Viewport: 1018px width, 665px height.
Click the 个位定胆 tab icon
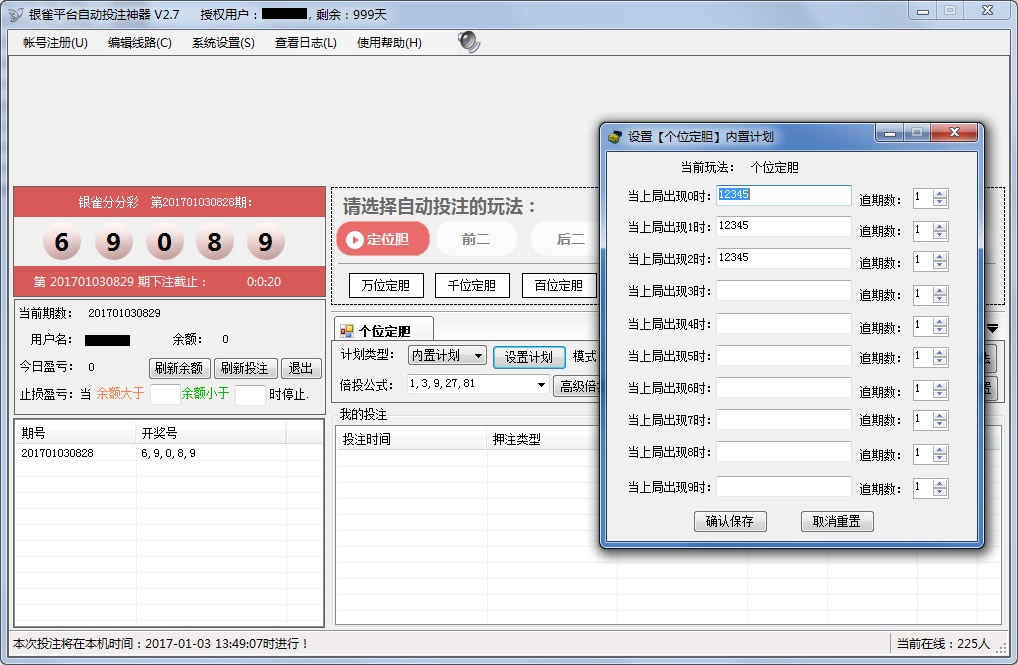347,330
